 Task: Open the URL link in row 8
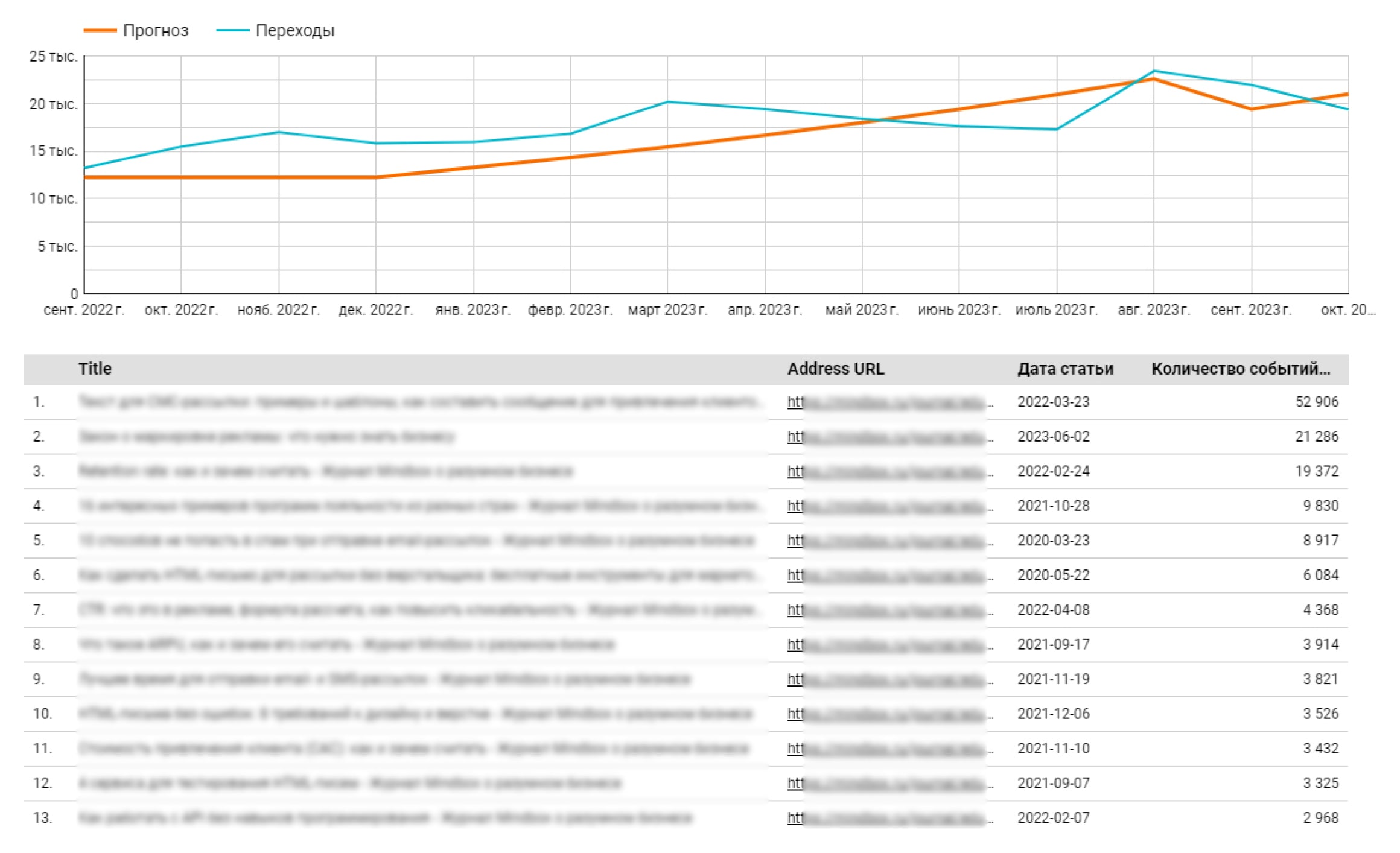pyautogui.click(x=890, y=644)
